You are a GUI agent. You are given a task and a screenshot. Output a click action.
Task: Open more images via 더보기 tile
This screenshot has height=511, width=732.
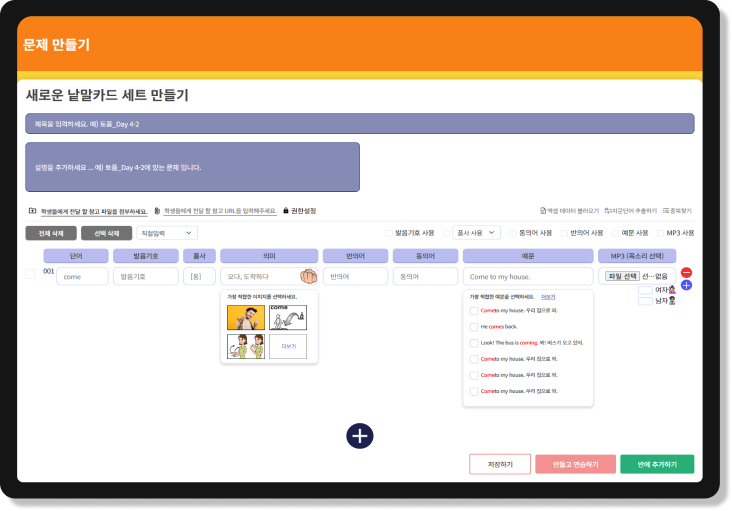[288, 346]
